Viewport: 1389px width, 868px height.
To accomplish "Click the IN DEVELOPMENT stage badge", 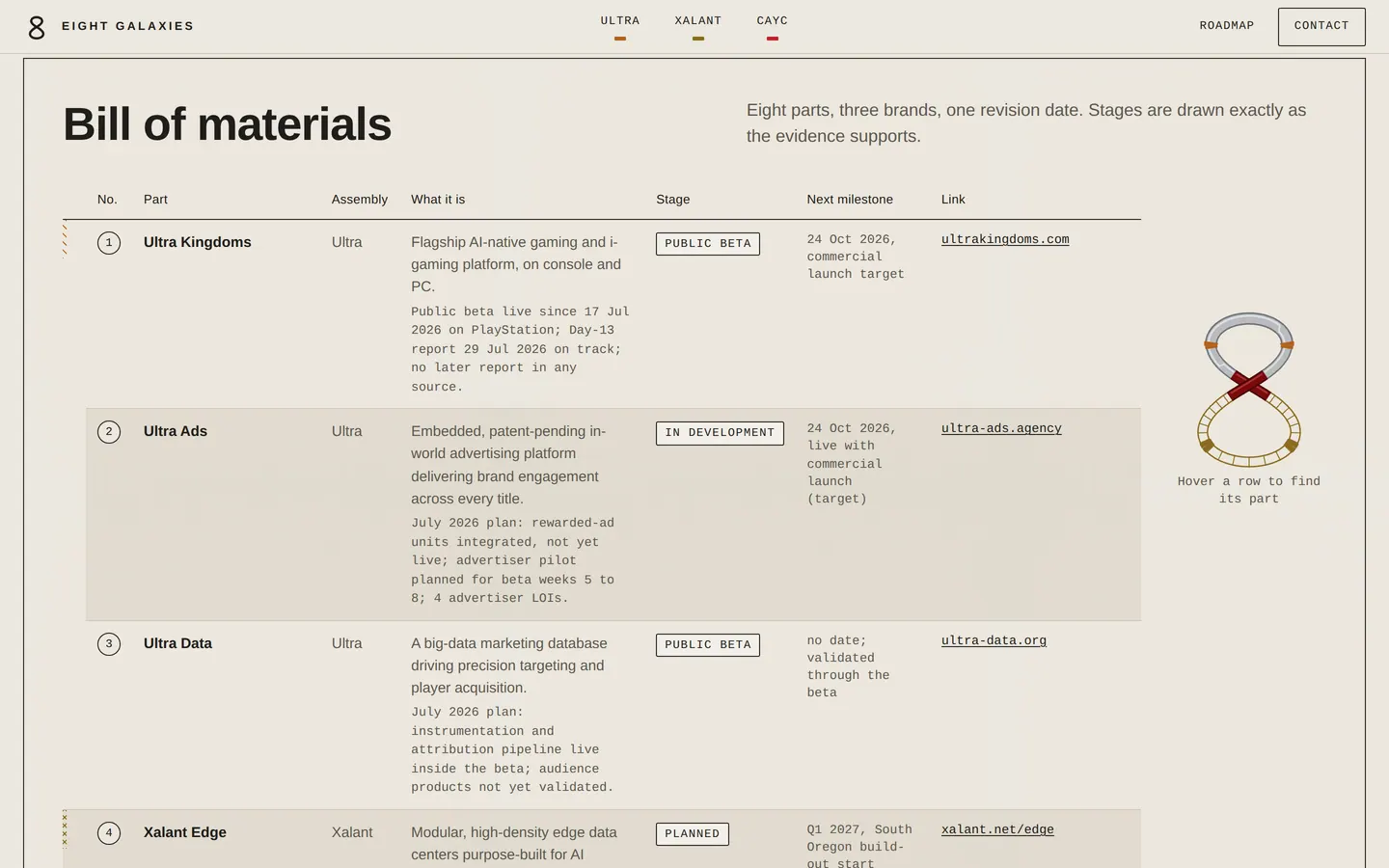I will coord(720,433).
